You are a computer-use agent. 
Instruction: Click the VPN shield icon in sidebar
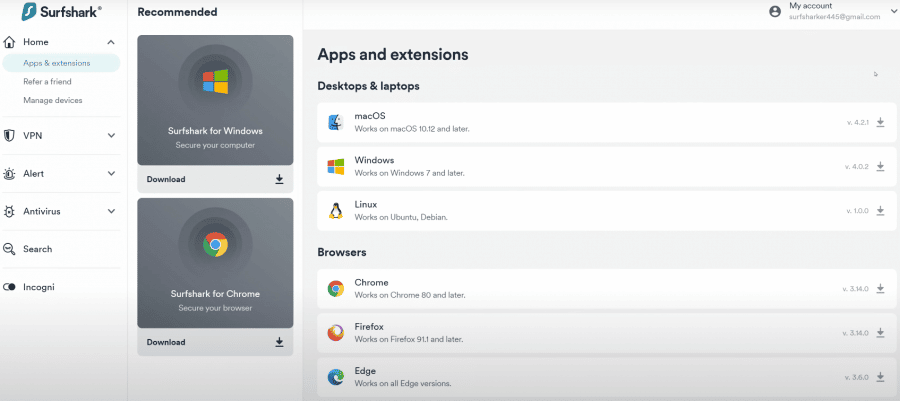pos(9,136)
